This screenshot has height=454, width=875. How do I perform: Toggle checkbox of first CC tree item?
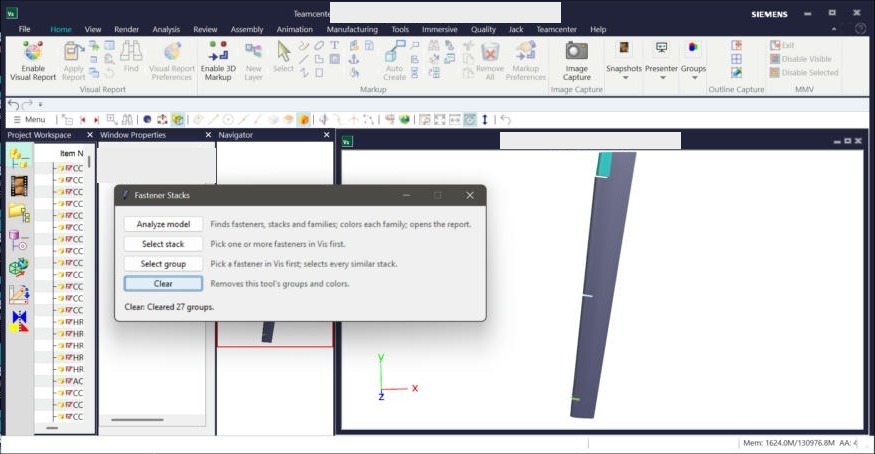tap(69, 168)
